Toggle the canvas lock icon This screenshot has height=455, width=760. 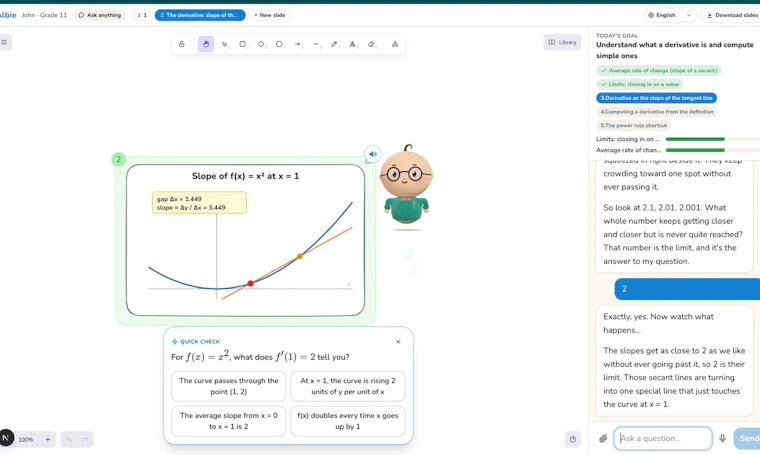(182, 44)
